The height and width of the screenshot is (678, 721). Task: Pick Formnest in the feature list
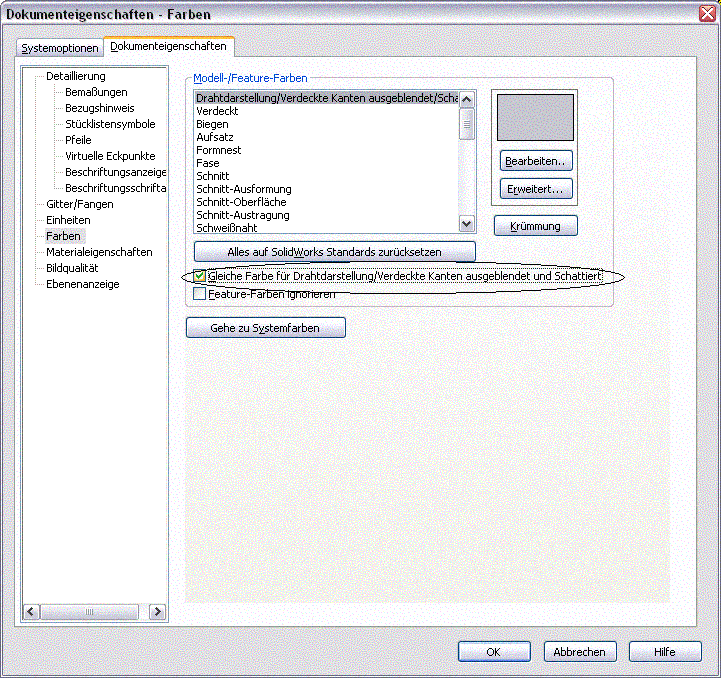coord(326,150)
